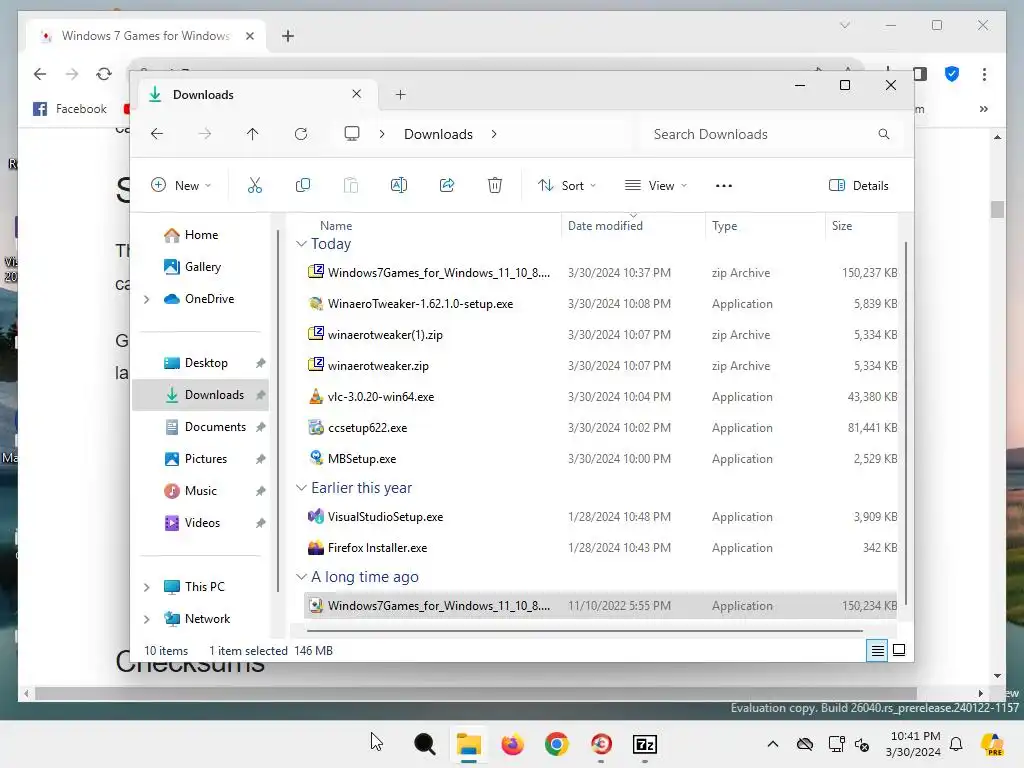Open the New item dropdown

(x=181, y=185)
